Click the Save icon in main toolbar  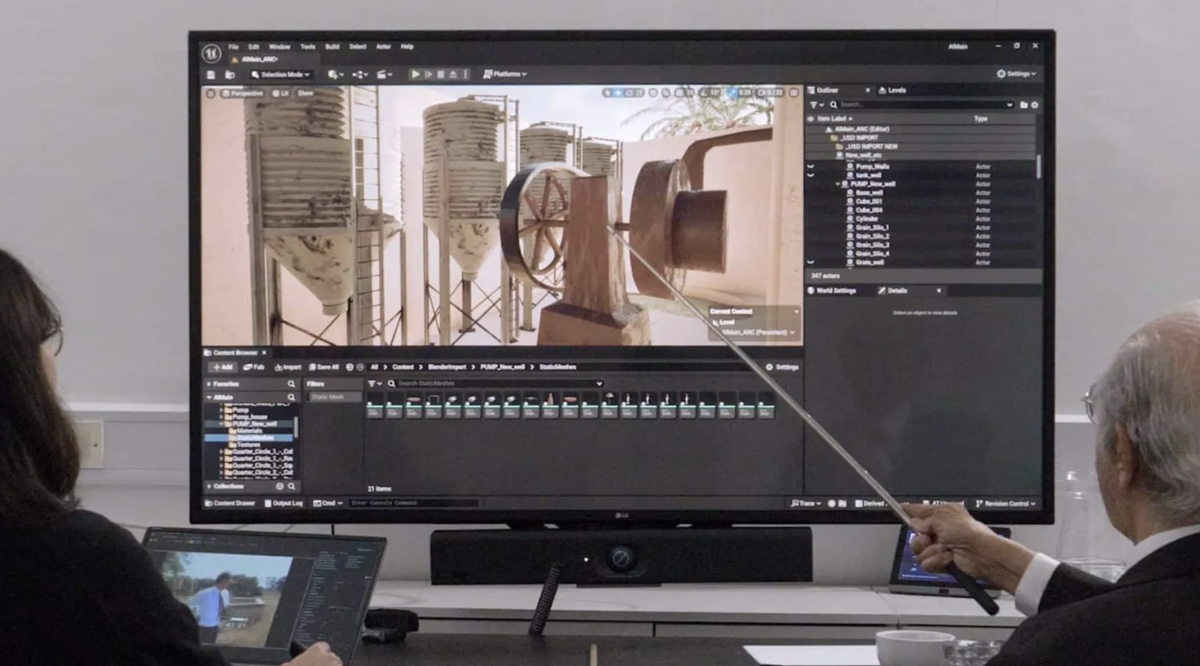coord(211,74)
